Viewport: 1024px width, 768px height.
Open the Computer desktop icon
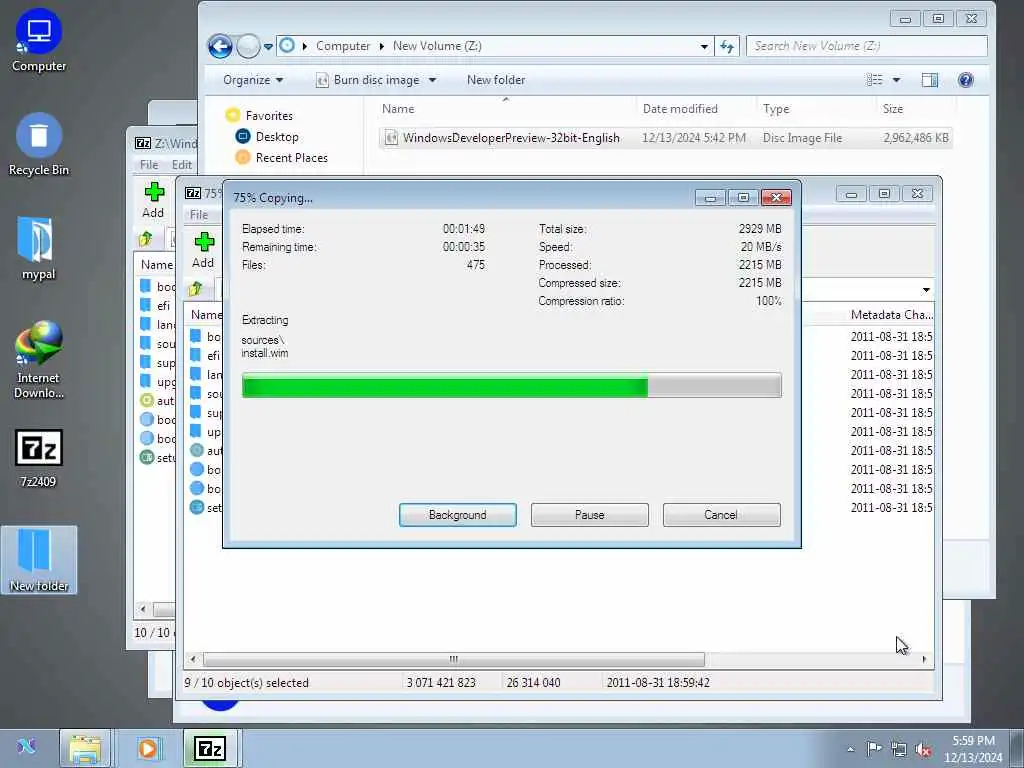coord(39,41)
